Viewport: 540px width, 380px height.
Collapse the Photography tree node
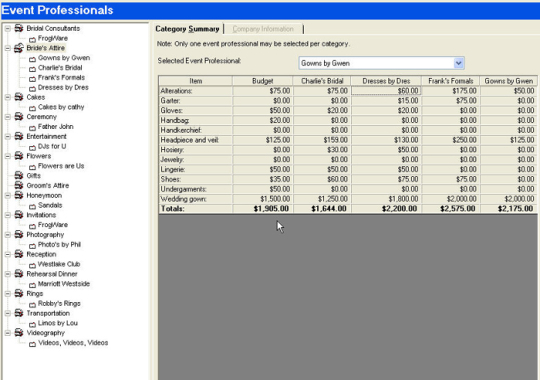tap(8, 235)
